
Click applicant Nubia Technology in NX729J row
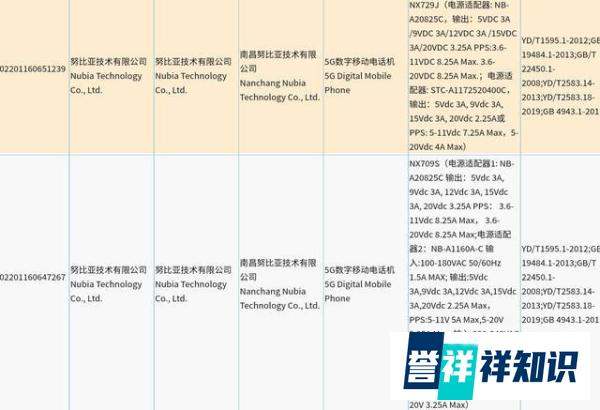click(x=108, y=76)
